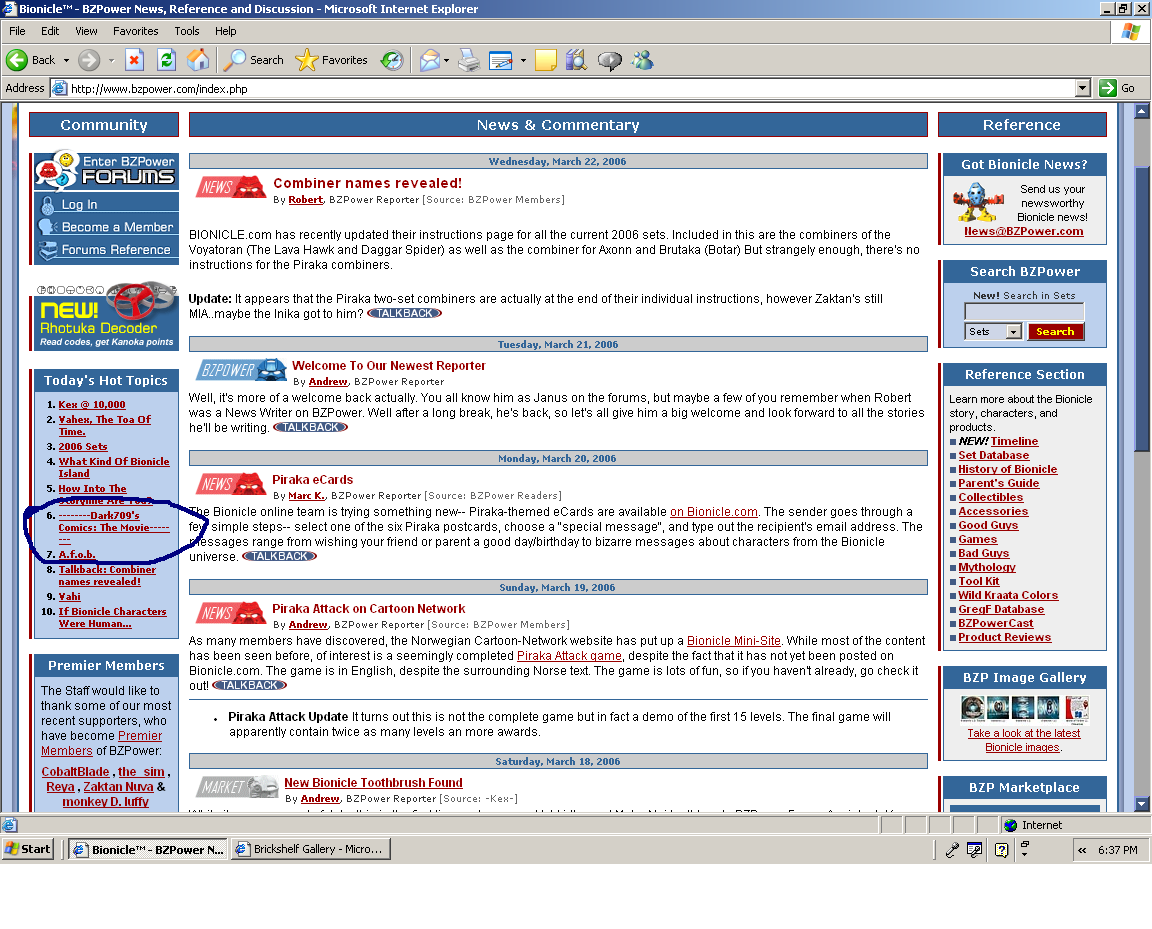Click the Go button beside address bar

tap(1117, 88)
